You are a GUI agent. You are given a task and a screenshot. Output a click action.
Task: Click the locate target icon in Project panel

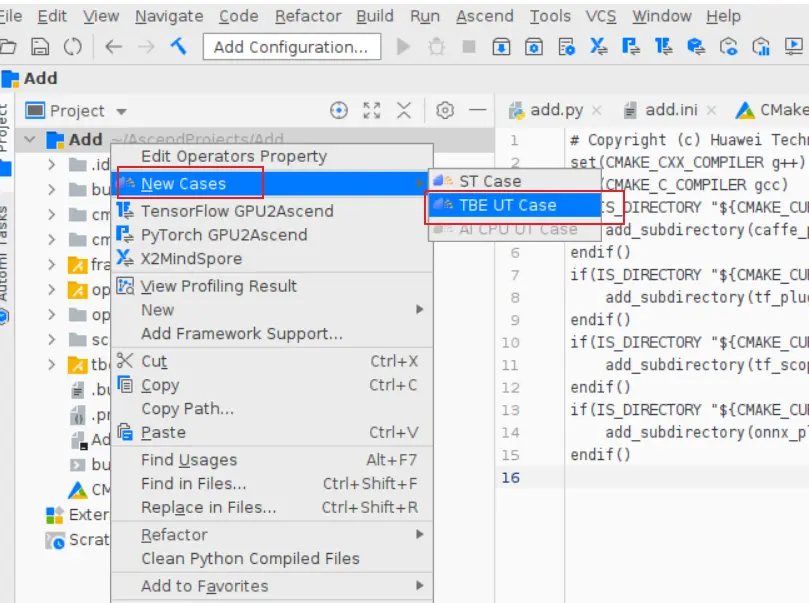[339, 110]
